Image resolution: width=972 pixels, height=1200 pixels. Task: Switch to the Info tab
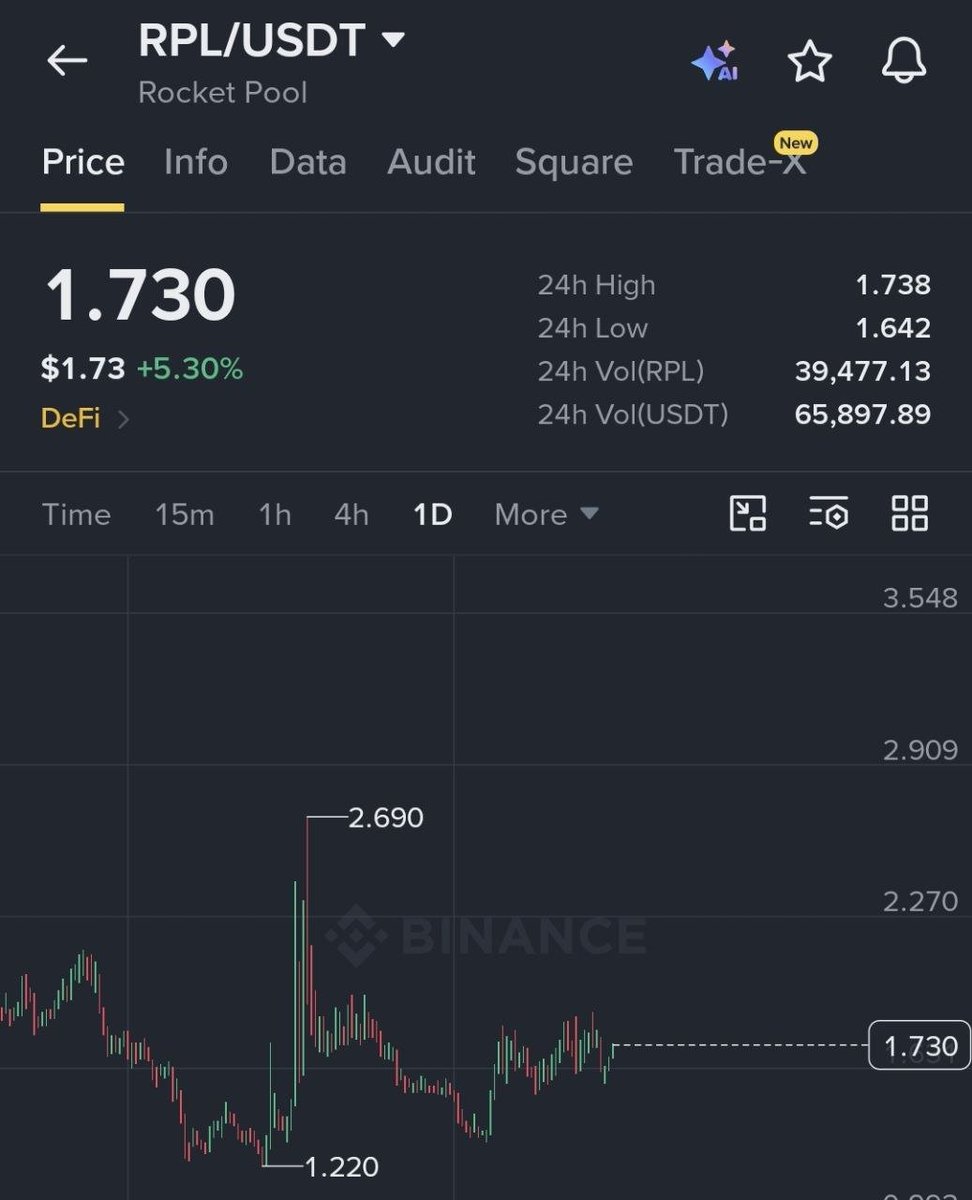[196, 162]
